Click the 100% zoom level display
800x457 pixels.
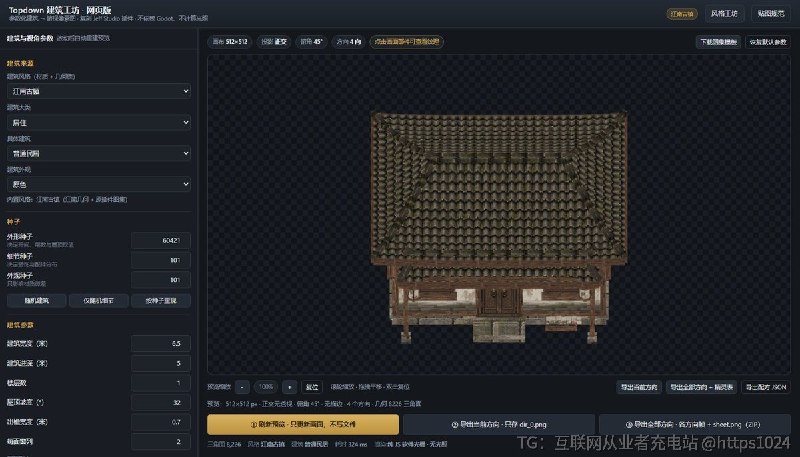tap(265, 387)
